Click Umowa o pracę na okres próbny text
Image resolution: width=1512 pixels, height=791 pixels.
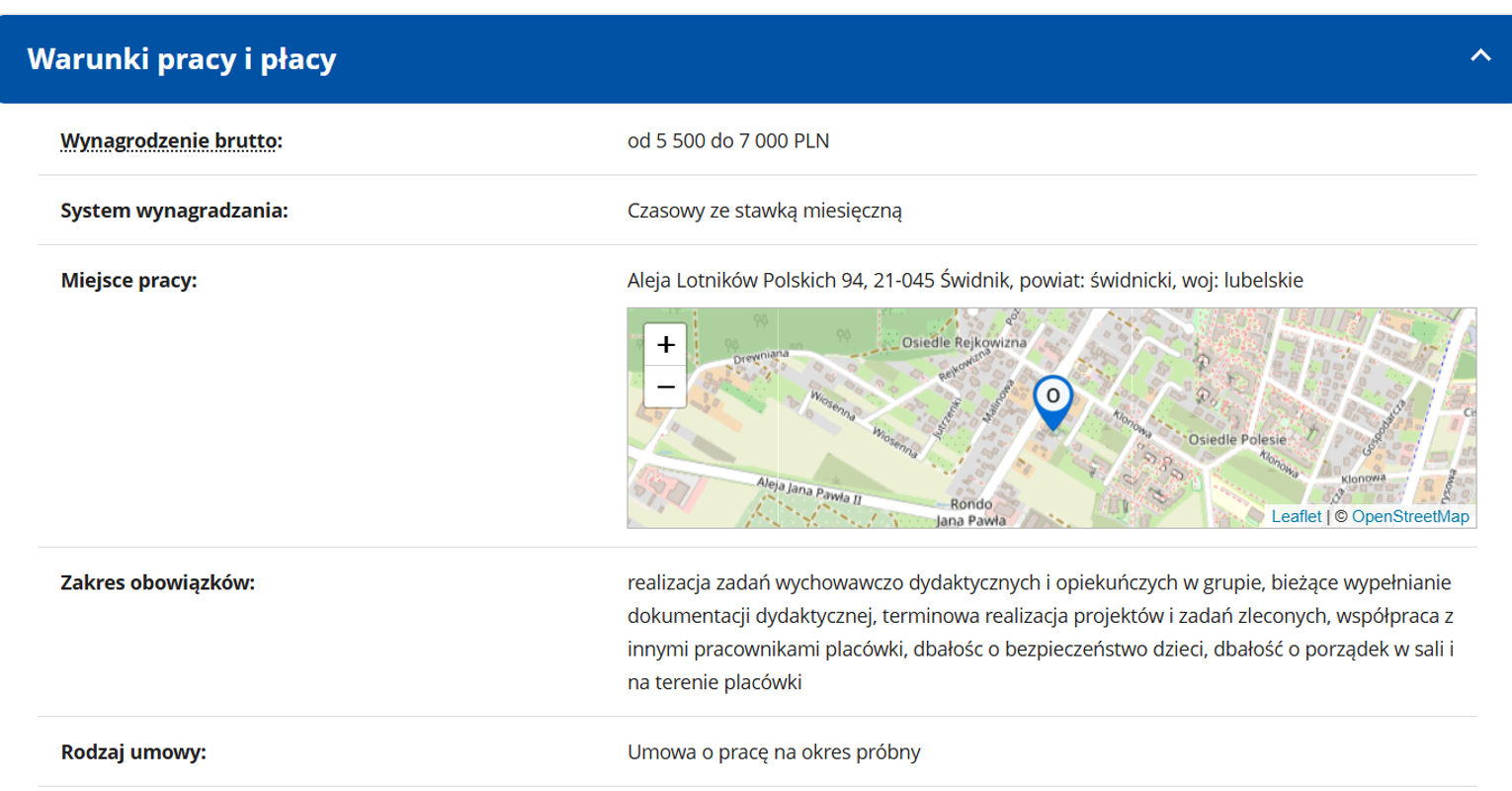(x=774, y=751)
